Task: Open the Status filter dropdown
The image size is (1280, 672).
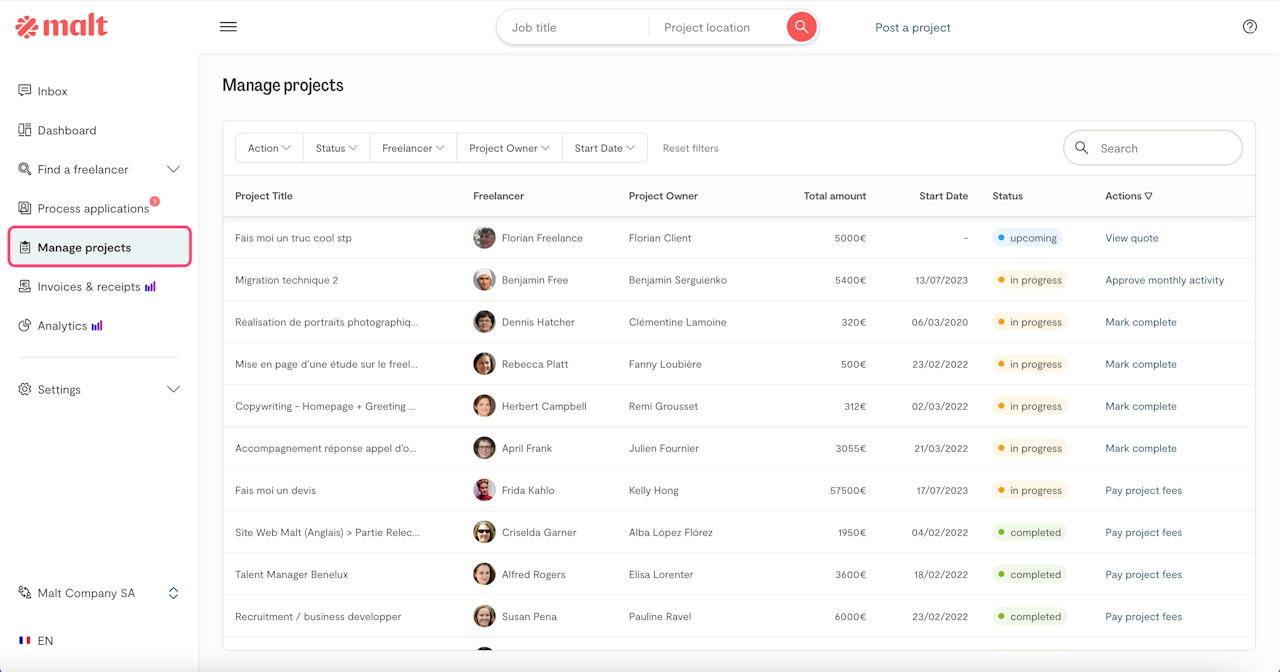Action: click(336, 148)
